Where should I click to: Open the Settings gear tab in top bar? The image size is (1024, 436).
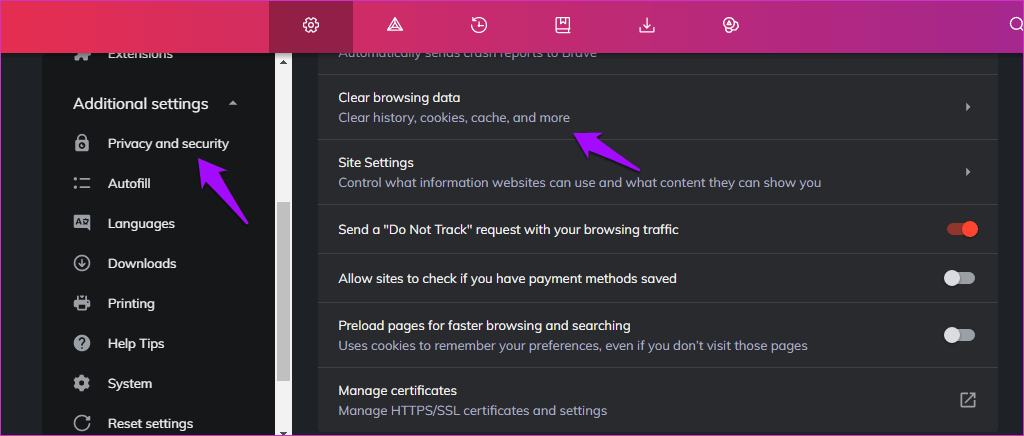[x=310, y=26]
